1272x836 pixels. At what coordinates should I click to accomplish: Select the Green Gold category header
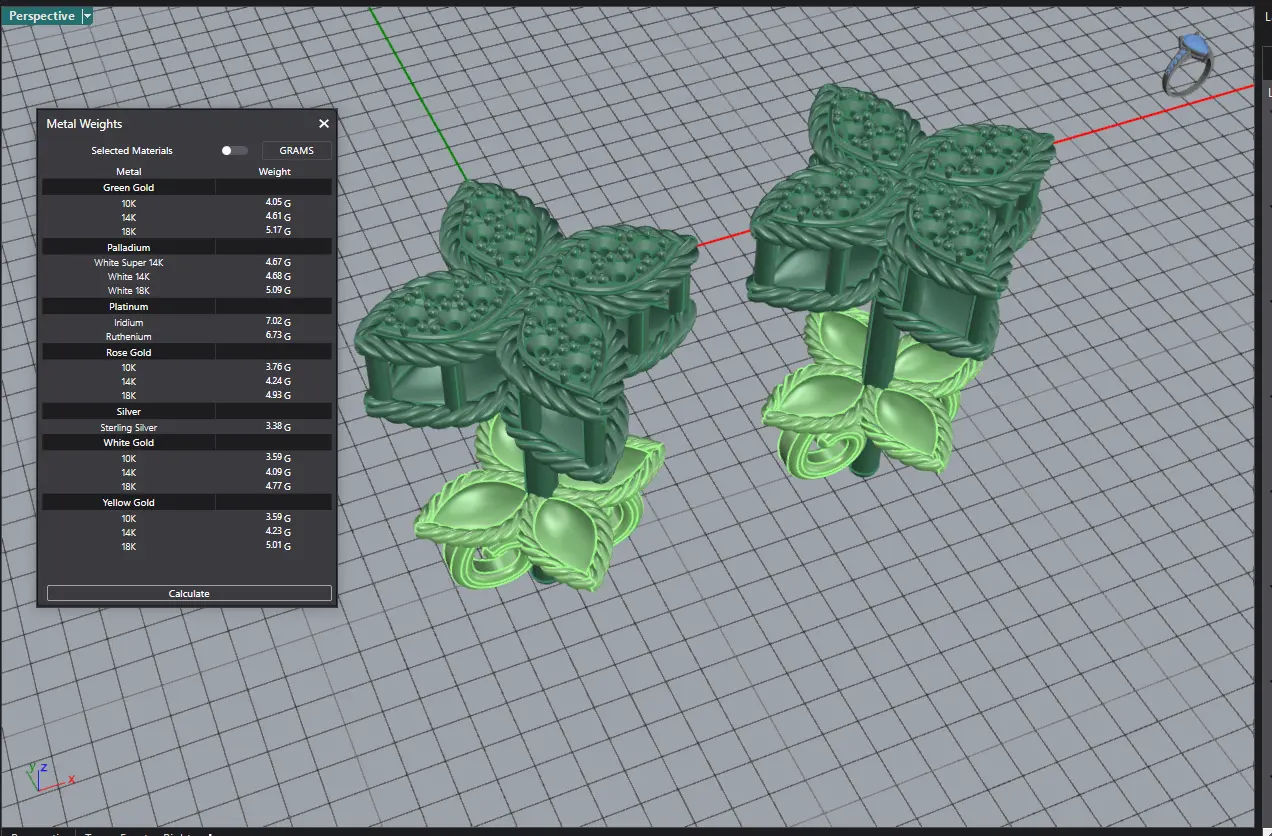point(129,188)
